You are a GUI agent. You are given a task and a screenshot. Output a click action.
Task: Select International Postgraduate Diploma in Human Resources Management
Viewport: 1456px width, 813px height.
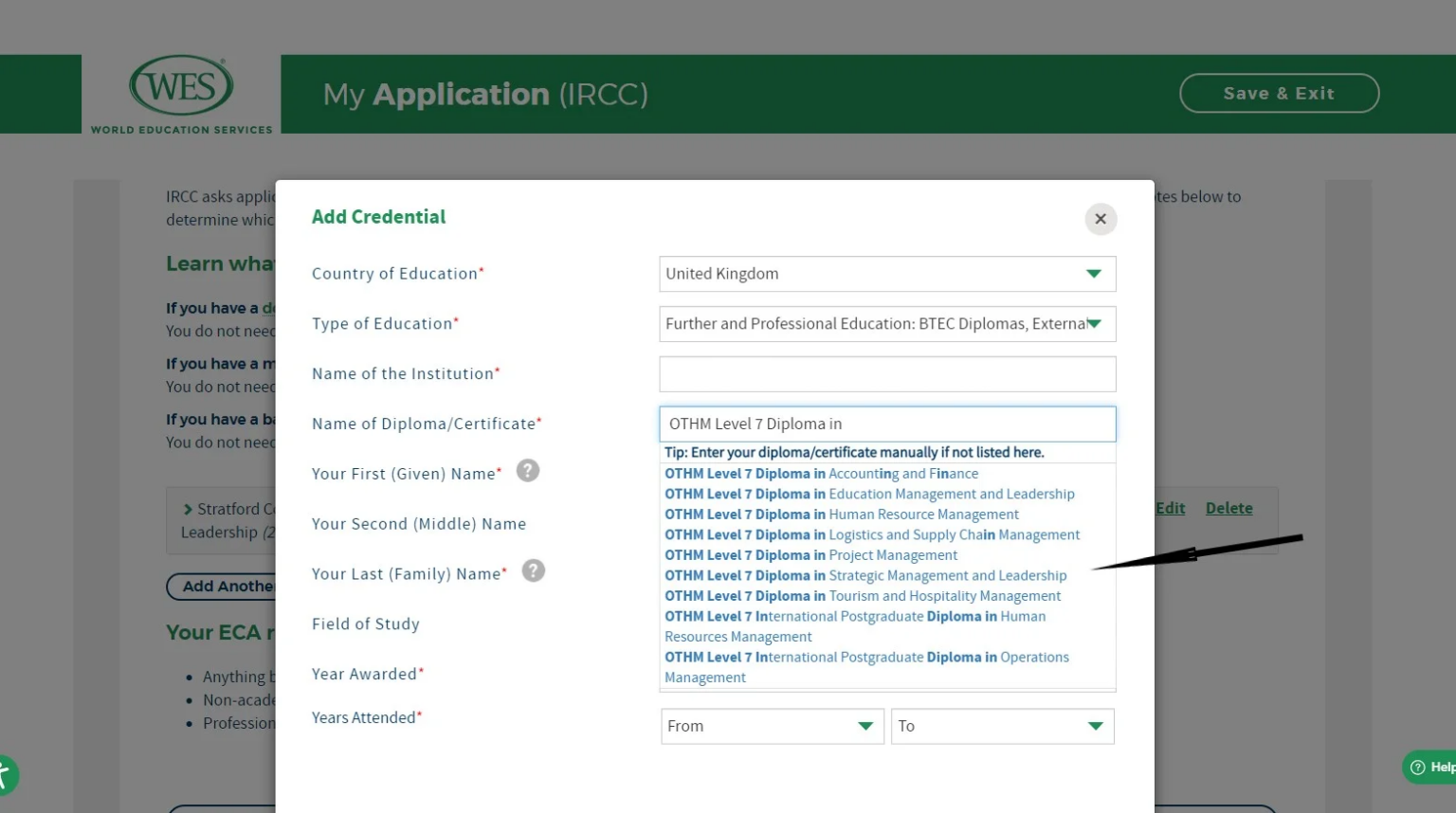click(x=855, y=626)
